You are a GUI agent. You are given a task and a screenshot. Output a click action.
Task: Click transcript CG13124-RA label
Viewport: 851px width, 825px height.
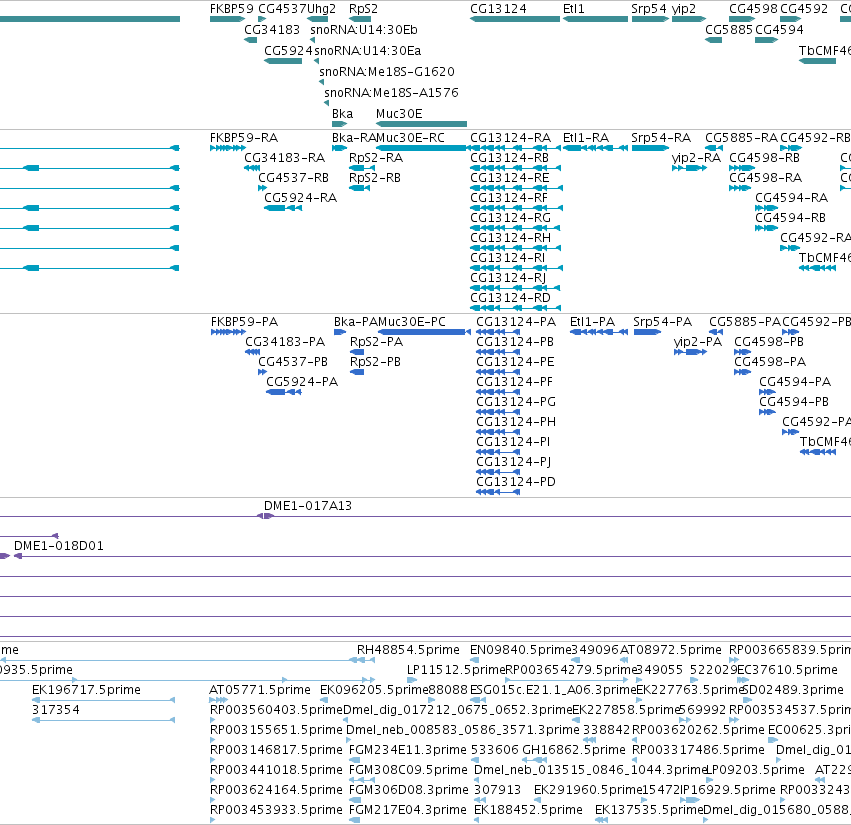511,138
